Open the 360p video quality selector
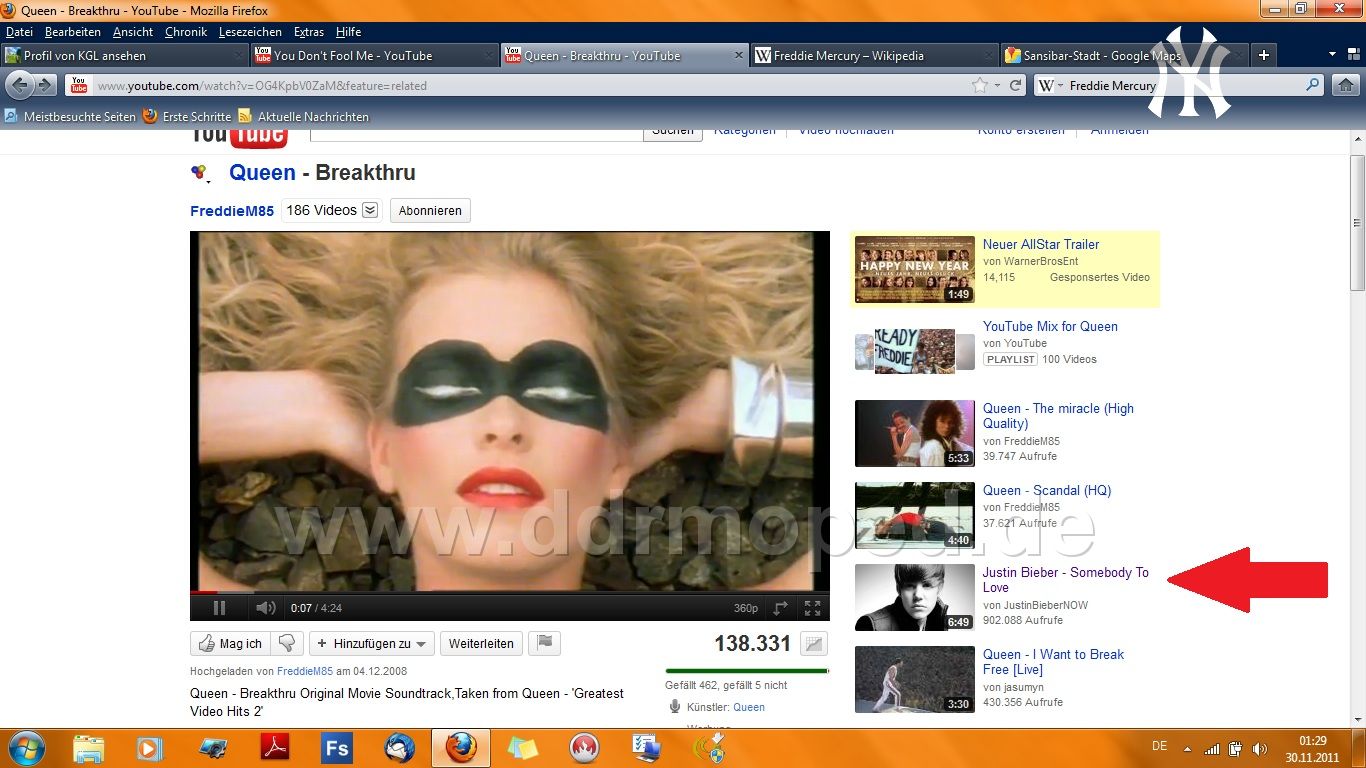The image size is (1366, 768). coord(746,608)
